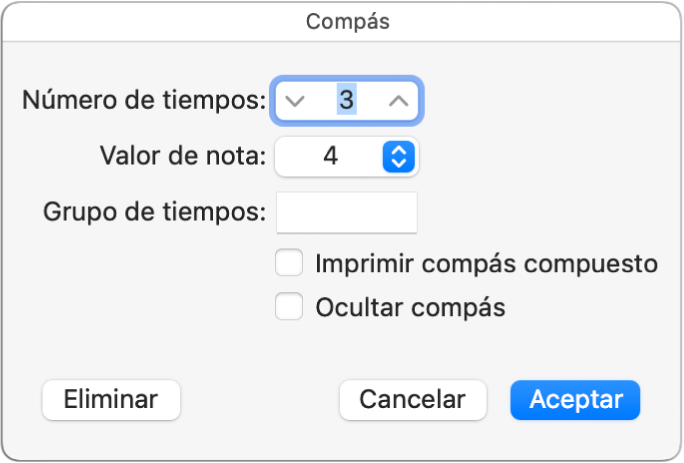Click the 'Imprimir compás compuesto' label text

point(486,264)
